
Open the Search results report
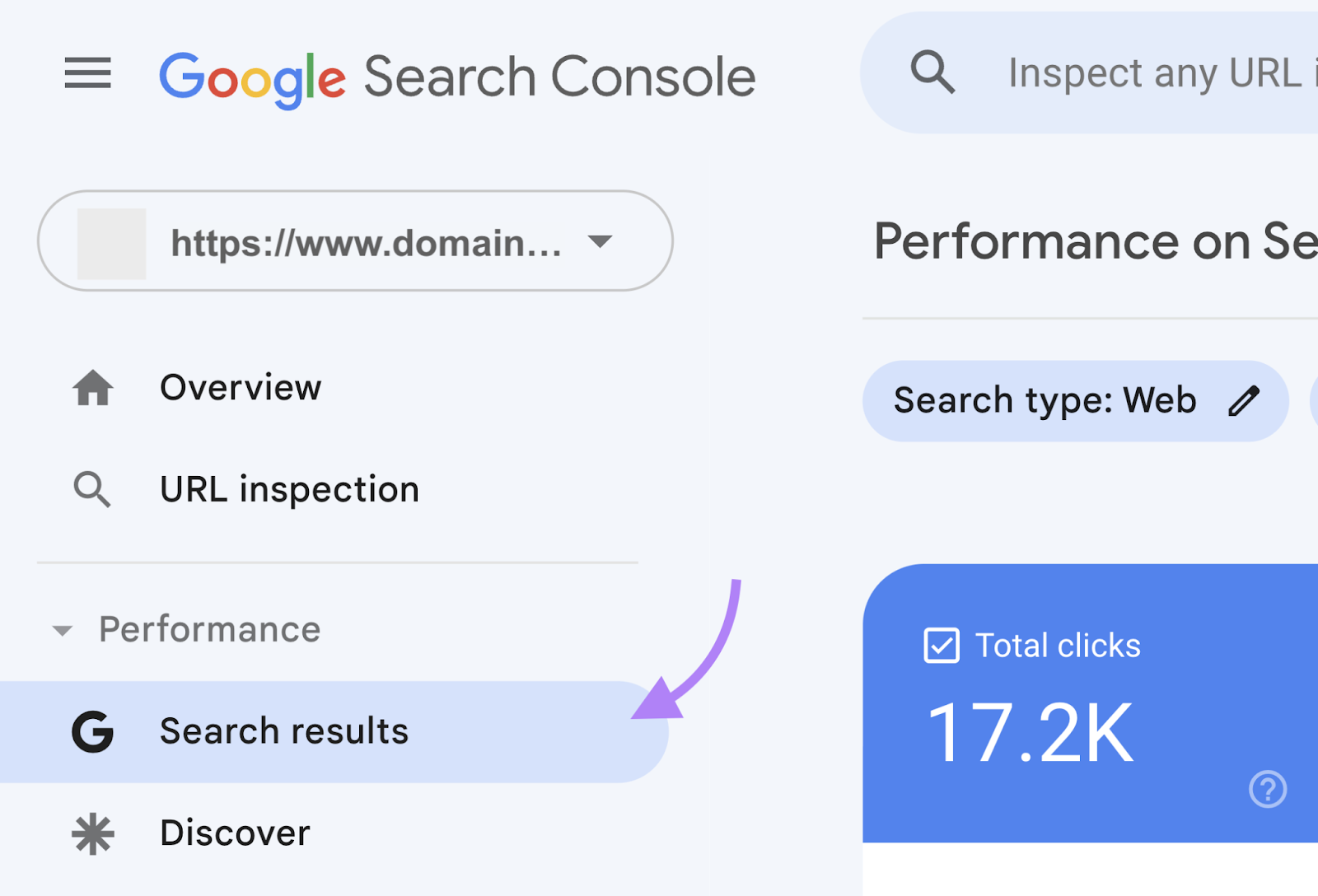point(283,730)
